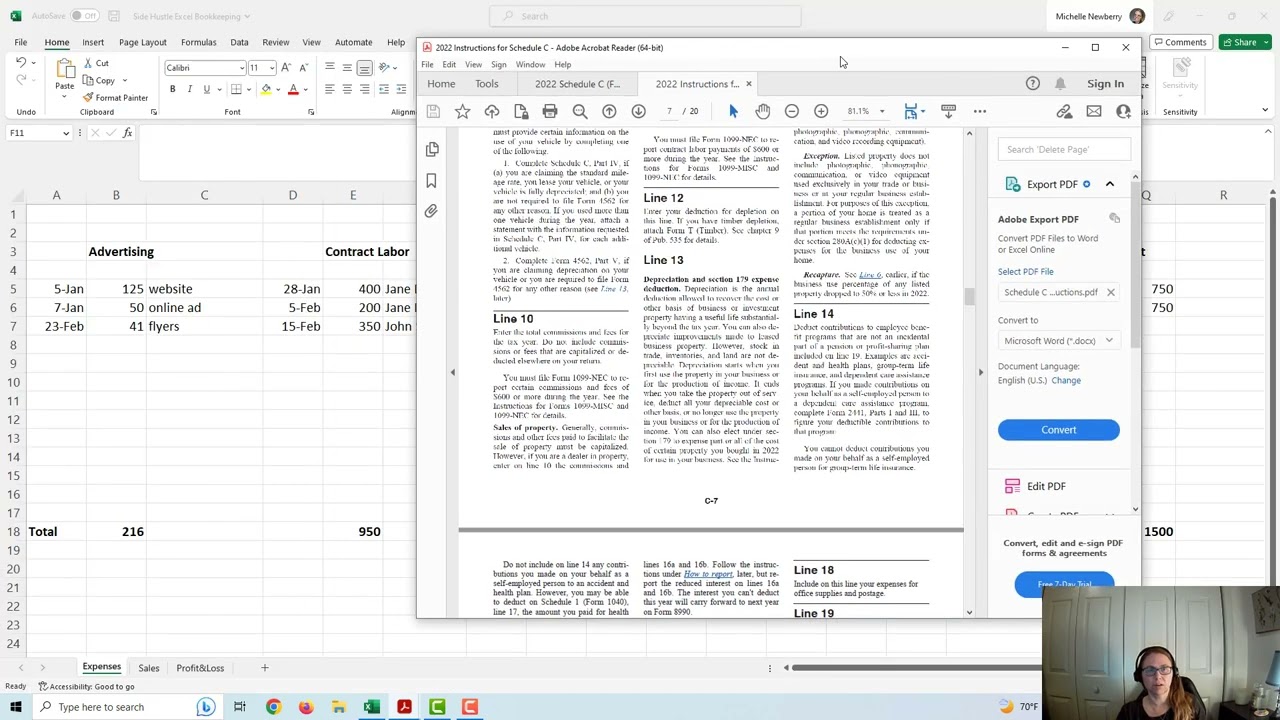1280x720 pixels.
Task: Collapse the Export PDF panel chevron
Action: pyautogui.click(x=1109, y=184)
